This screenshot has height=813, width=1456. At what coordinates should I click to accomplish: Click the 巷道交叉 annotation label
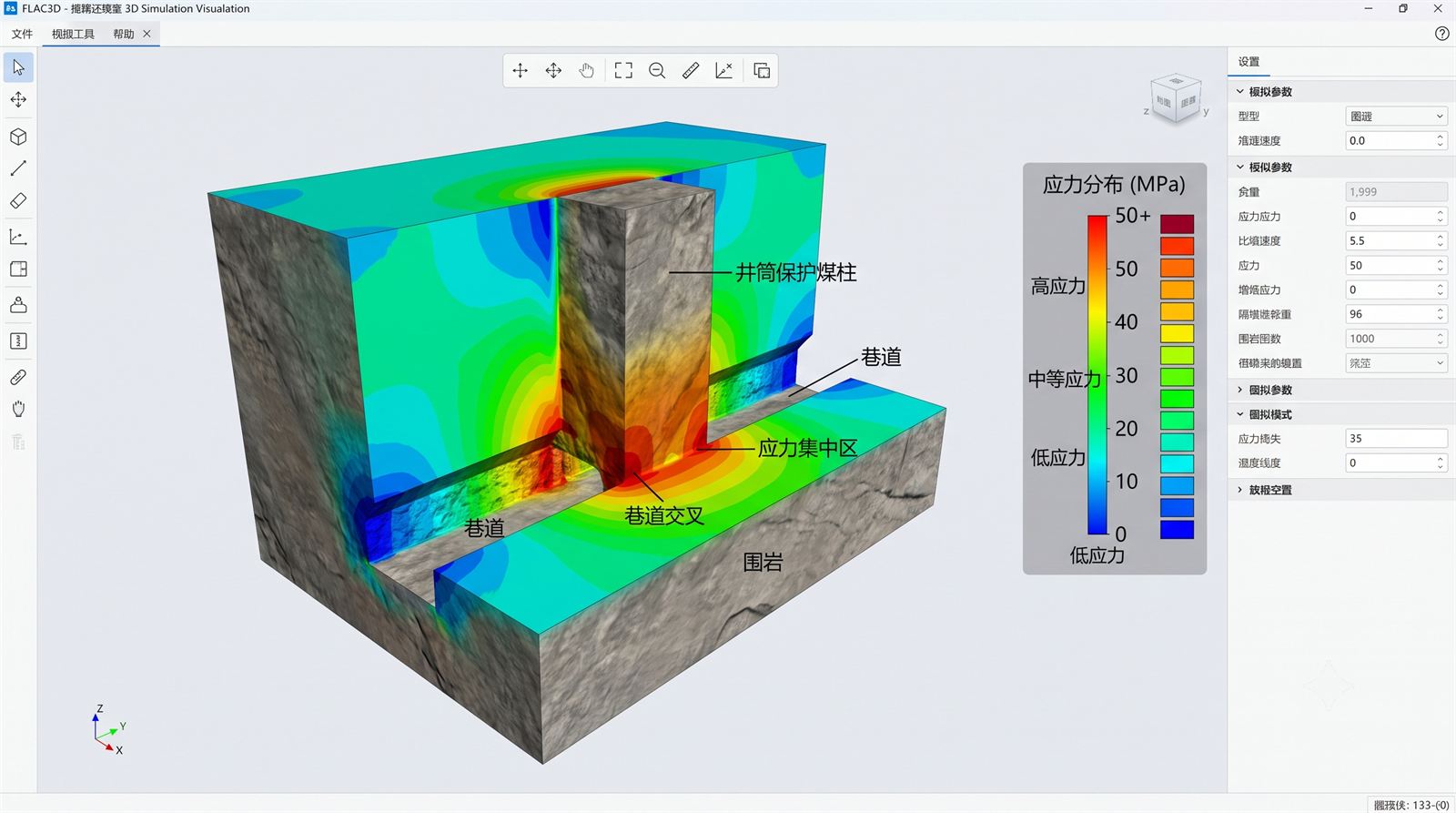(x=664, y=516)
